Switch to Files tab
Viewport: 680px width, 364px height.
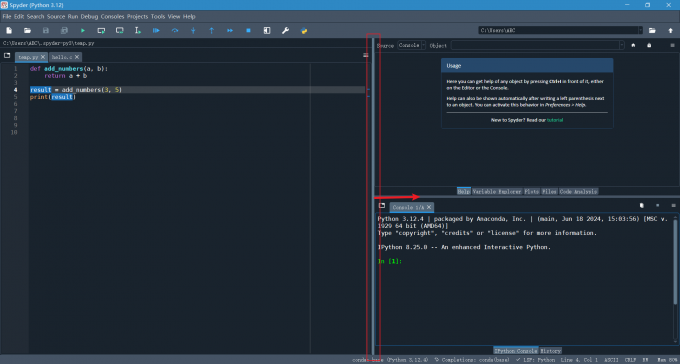[549, 191]
